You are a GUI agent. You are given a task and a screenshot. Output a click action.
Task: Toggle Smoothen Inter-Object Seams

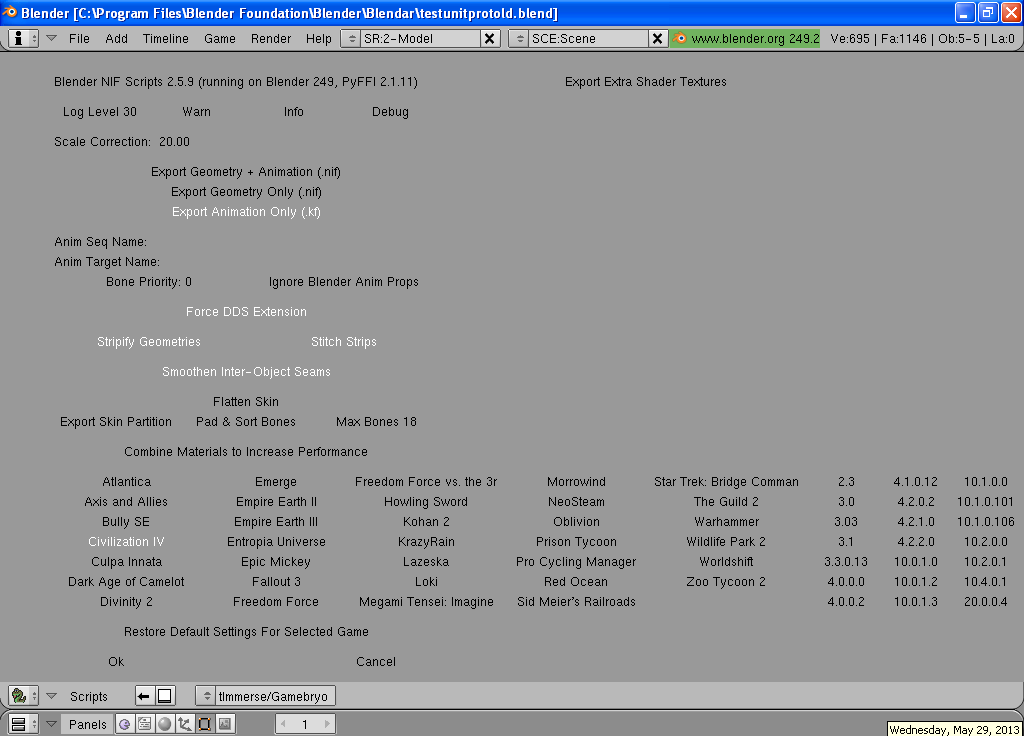[246, 372]
